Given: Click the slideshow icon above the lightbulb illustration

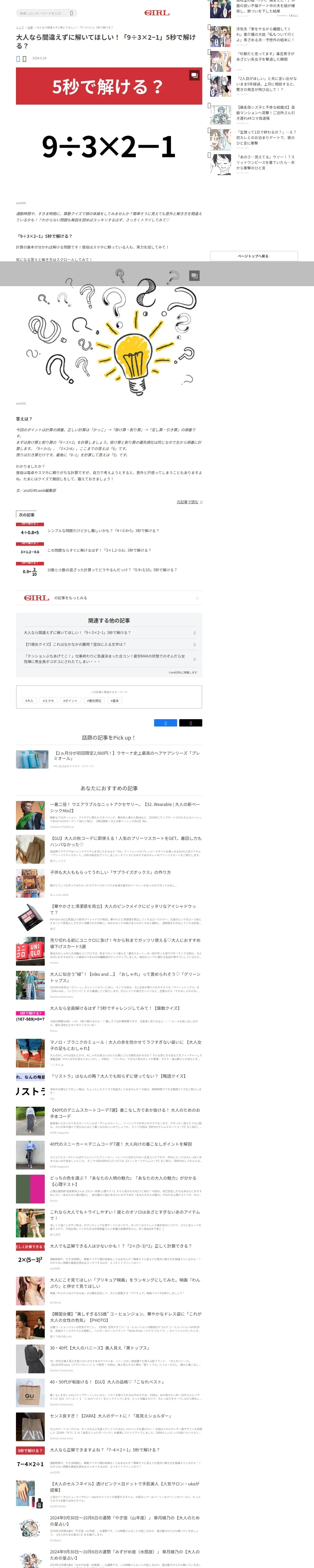Looking at the screenshot, I should pyautogui.click(x=194, y=276).
